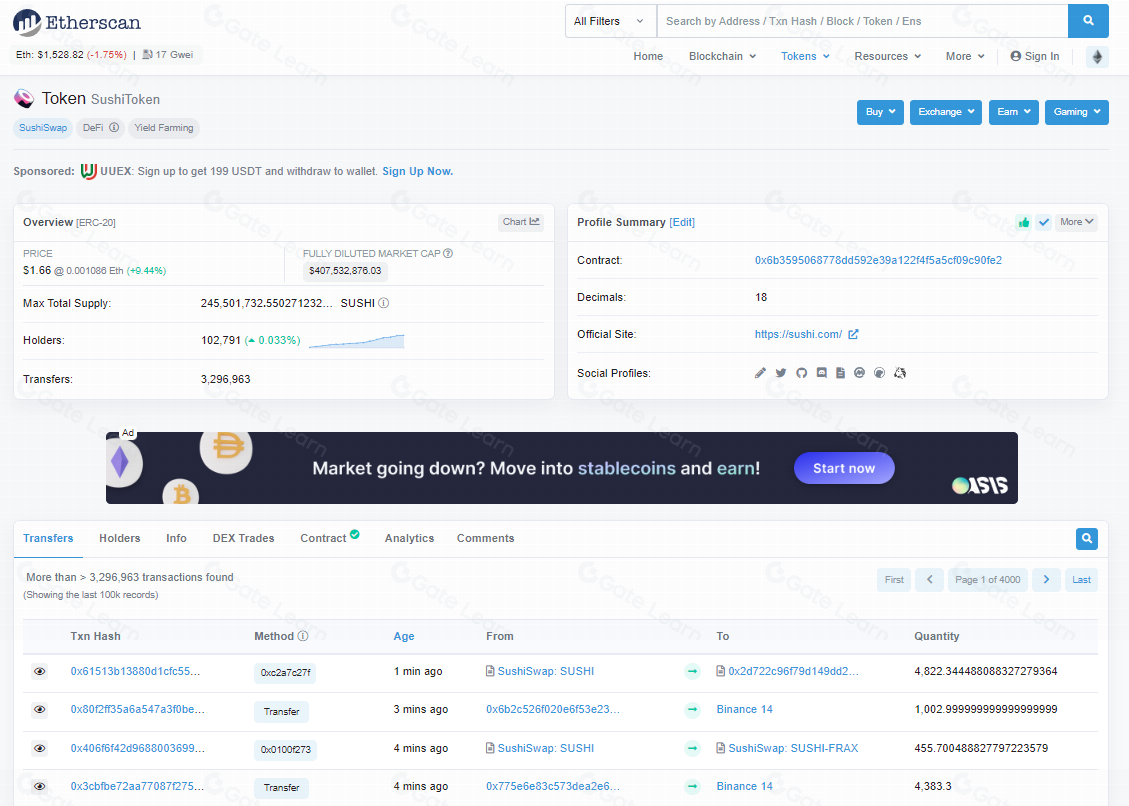Open the GitHub social profile icon

coord(801,373)
